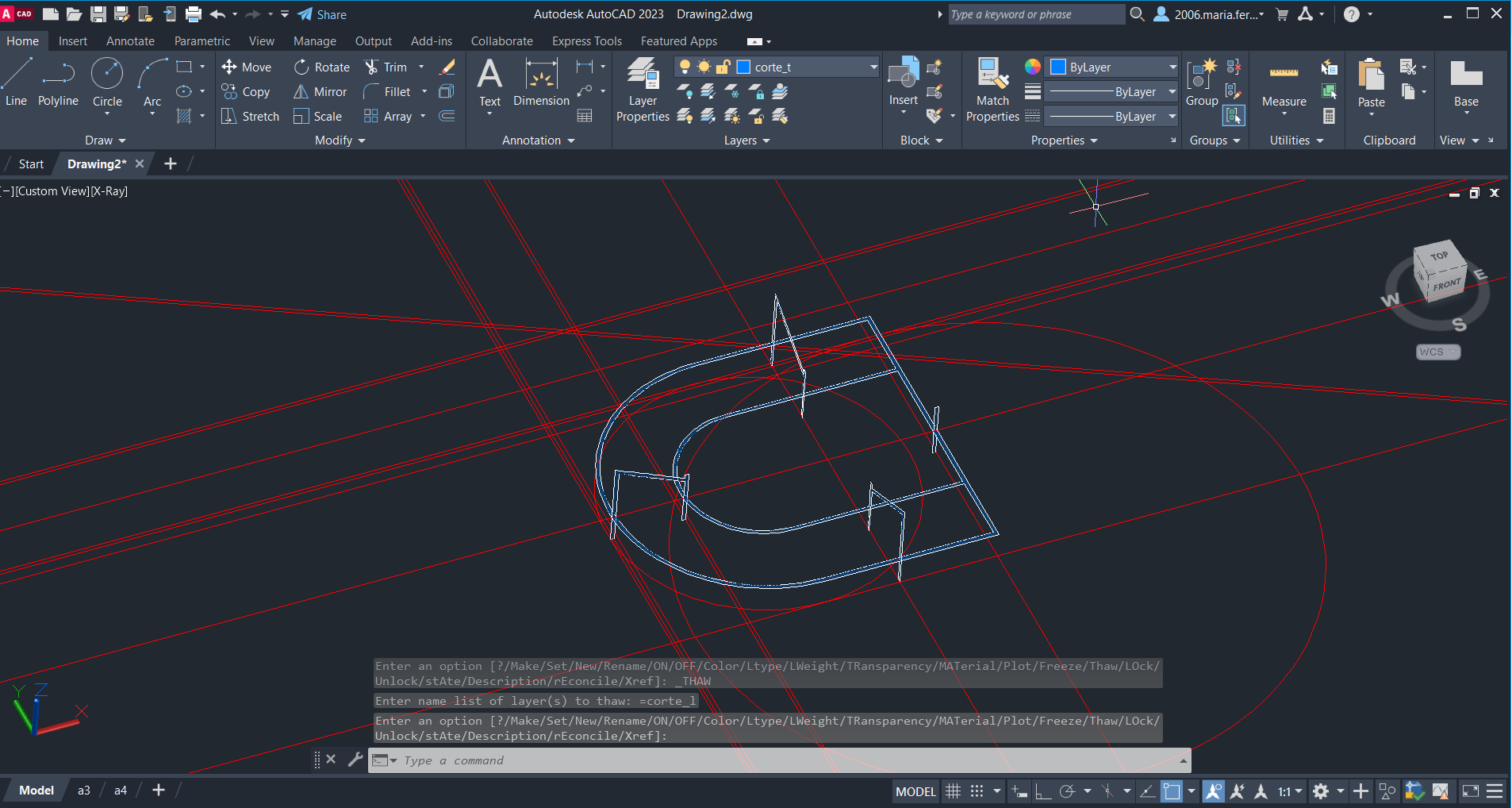This screenshot has height=808, width=1512.
Task: Switch to the Annotate ribbon tab
Action: [130, 41]
